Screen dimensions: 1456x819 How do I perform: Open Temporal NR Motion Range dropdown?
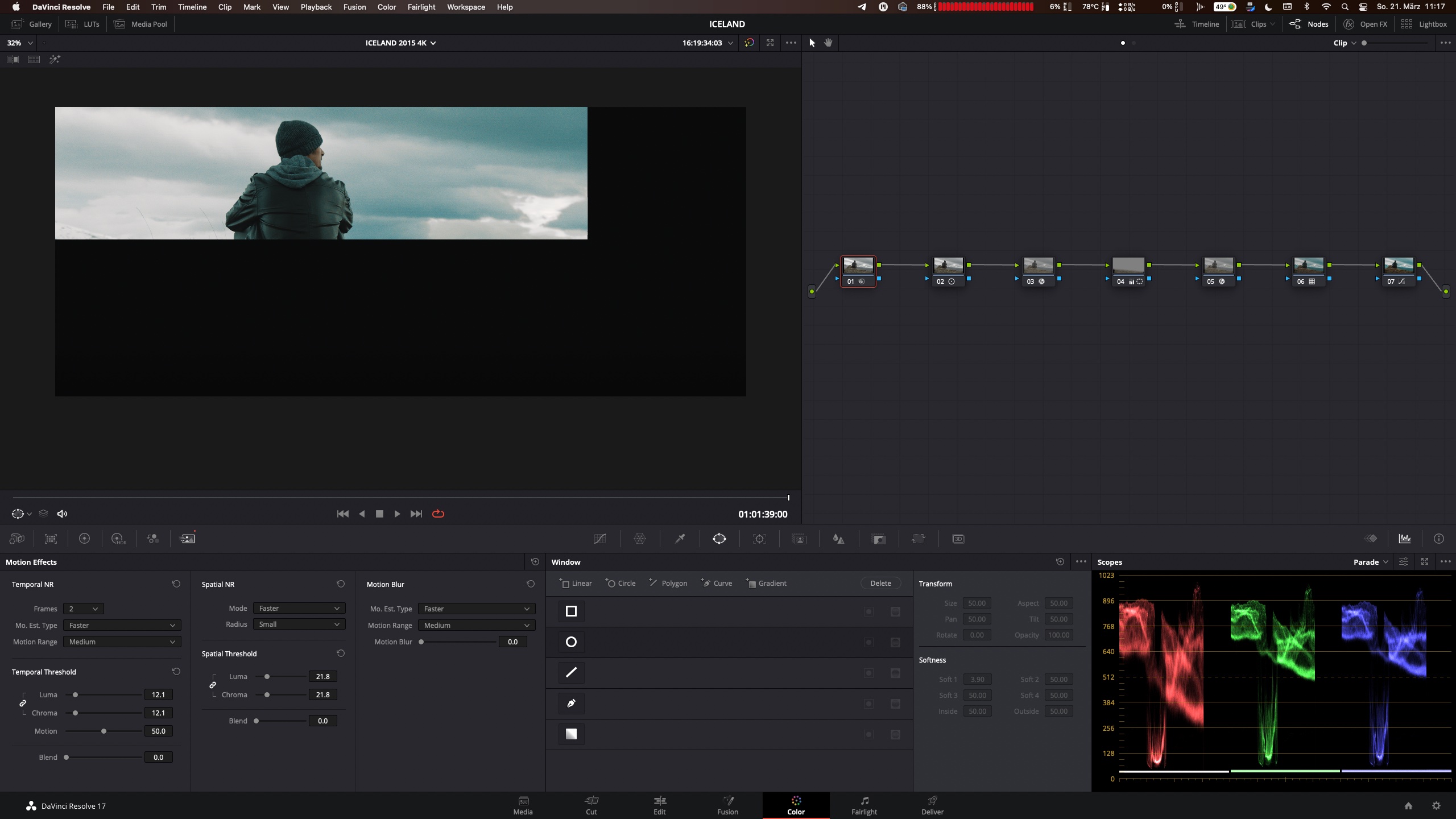(x=122, y=642)
